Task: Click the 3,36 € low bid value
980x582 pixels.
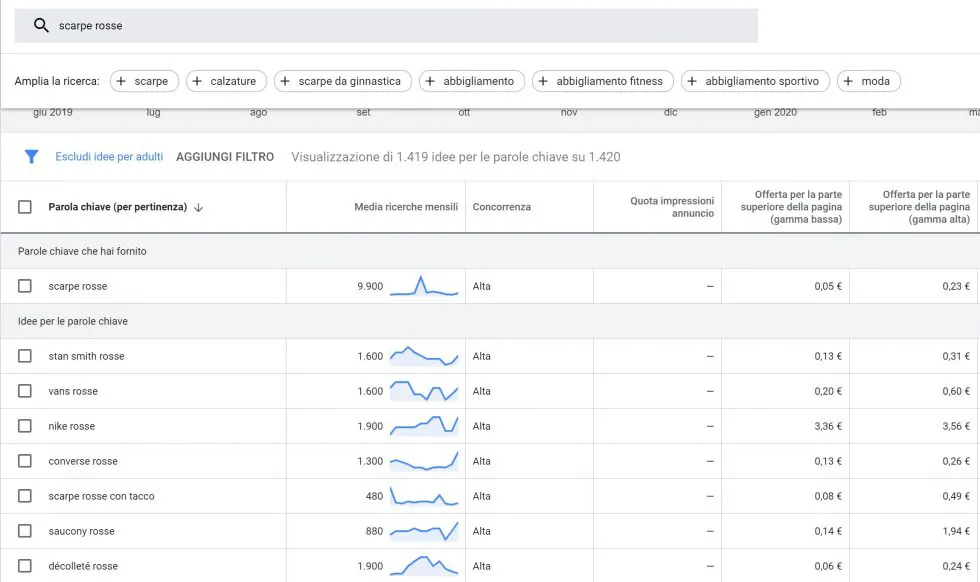Action: (x=828, y=426)
